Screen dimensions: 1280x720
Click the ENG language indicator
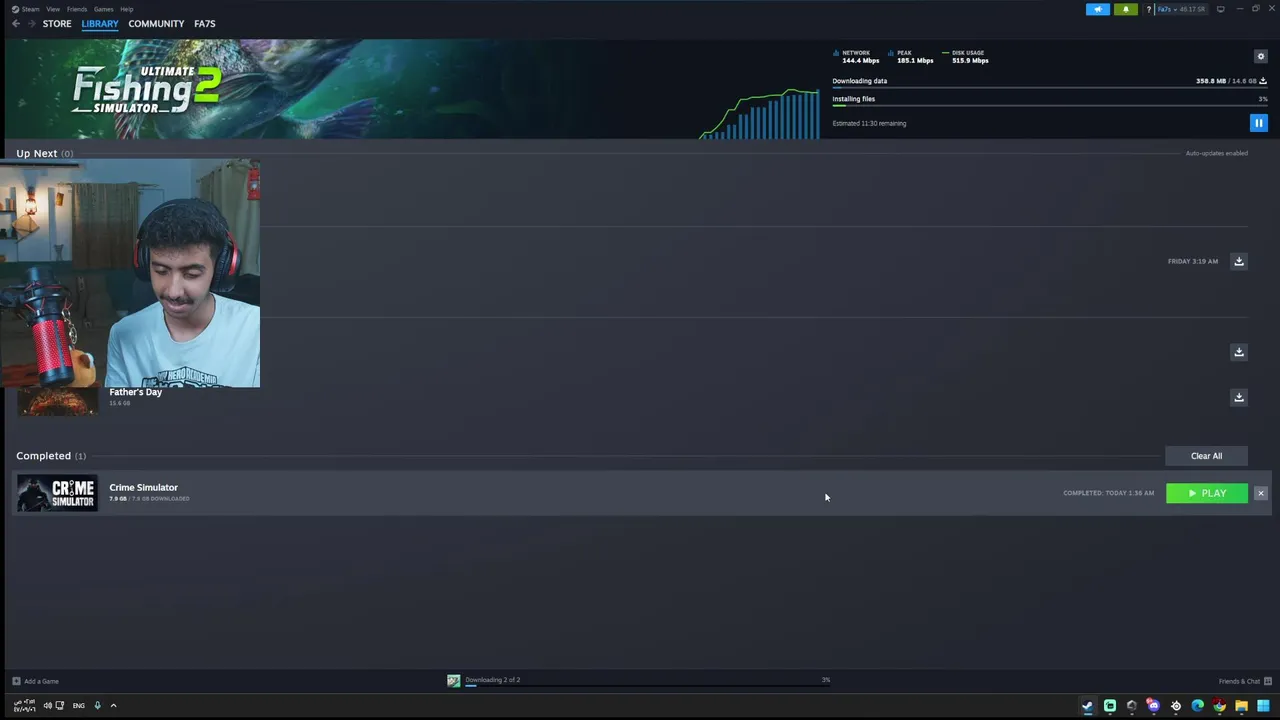point(79,706)
